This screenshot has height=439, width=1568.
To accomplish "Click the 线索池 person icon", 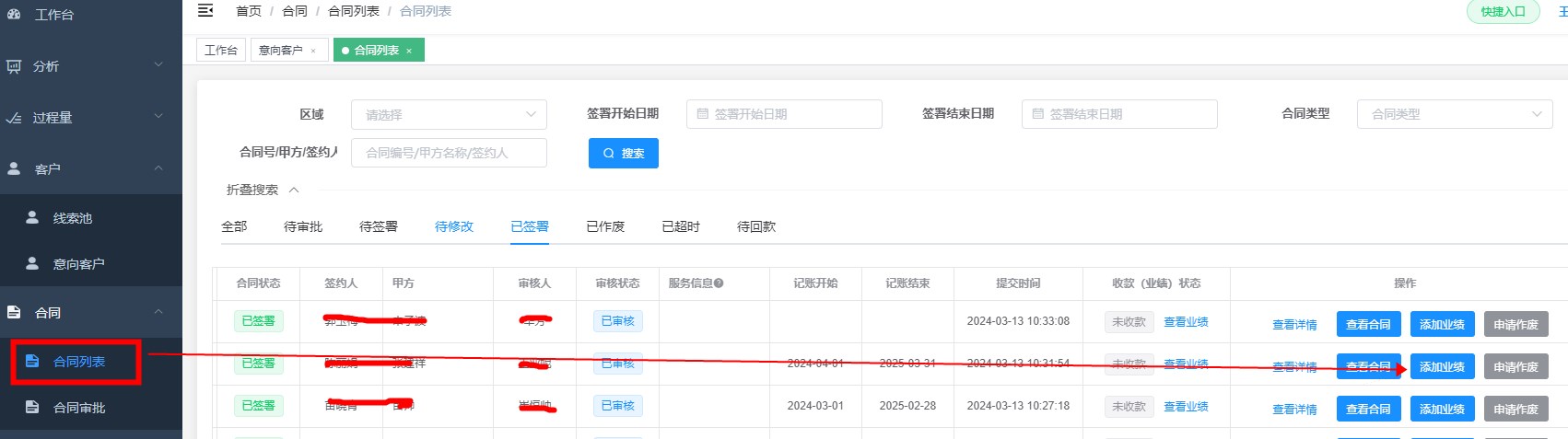I will tap(32, 217).
